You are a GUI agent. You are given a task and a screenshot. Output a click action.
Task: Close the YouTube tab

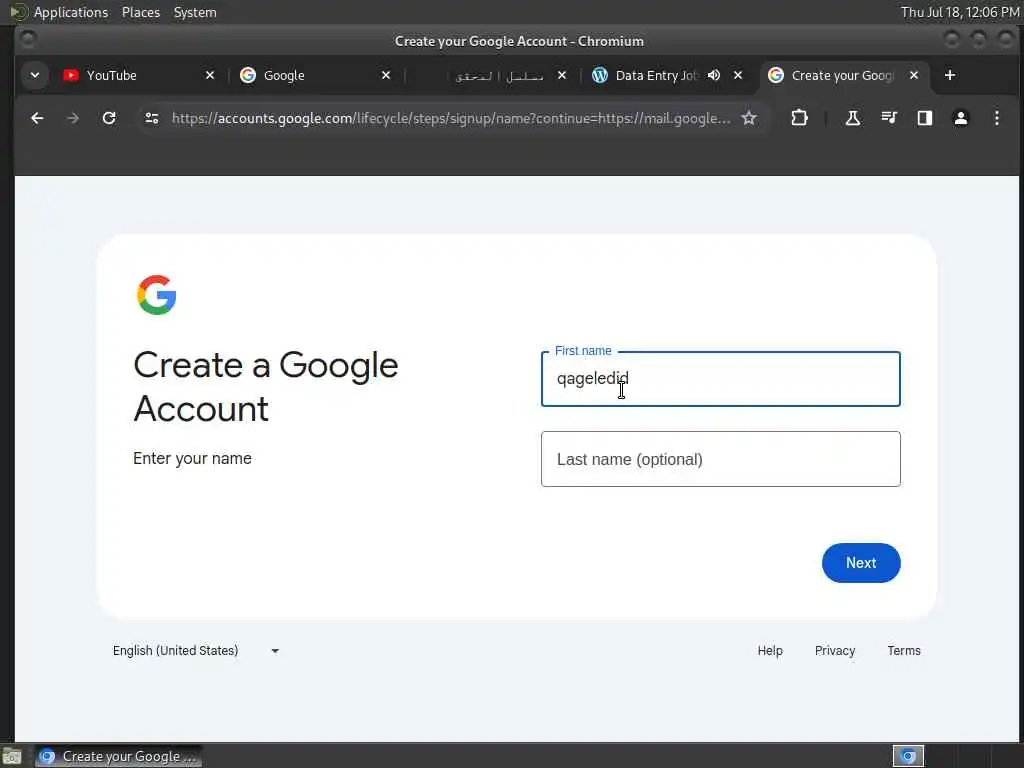coord(210,75)
